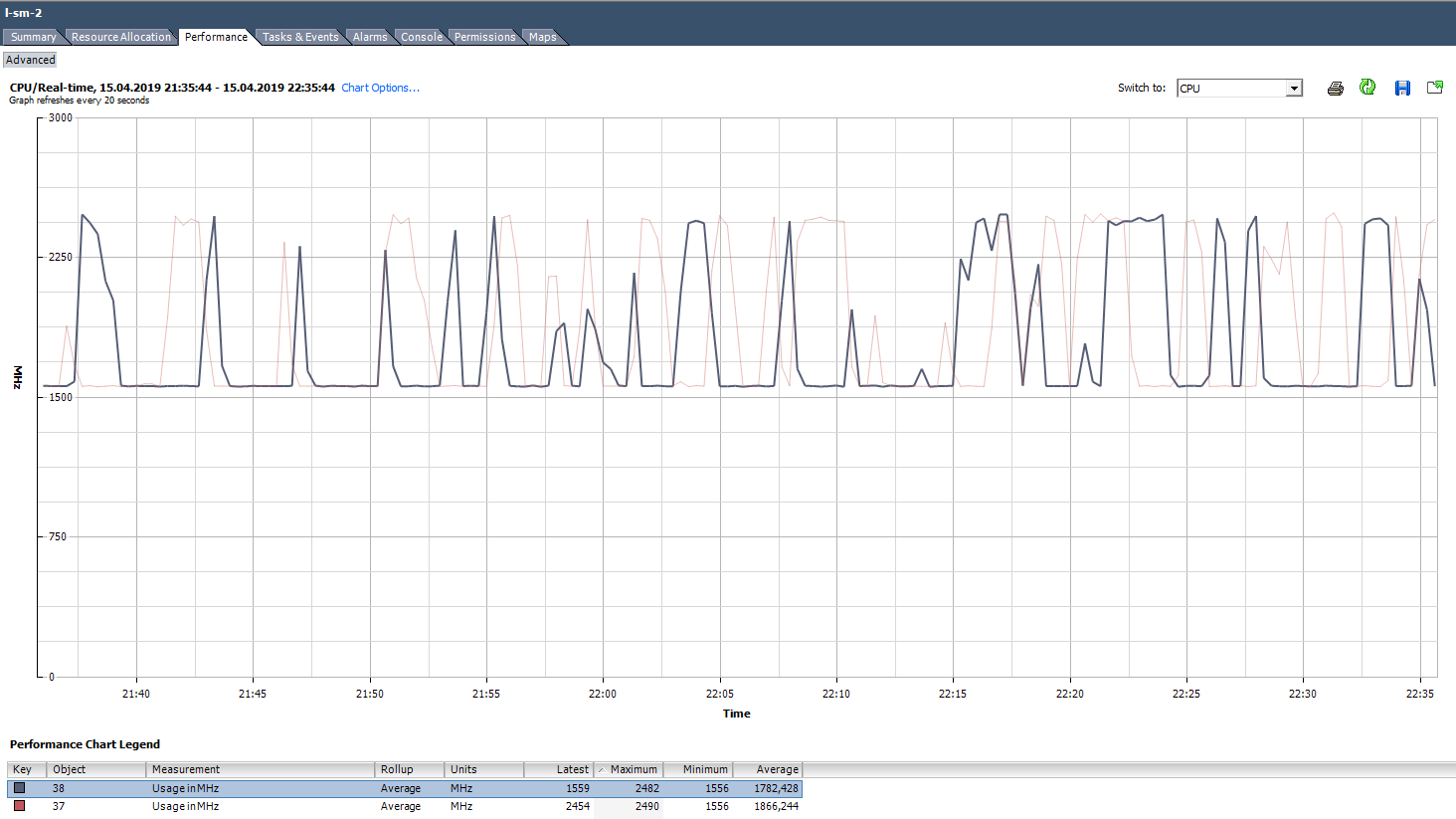Screen dimensions: 1456x819
Task: Open the Permissions tab
Action: (x=484, y=37)
